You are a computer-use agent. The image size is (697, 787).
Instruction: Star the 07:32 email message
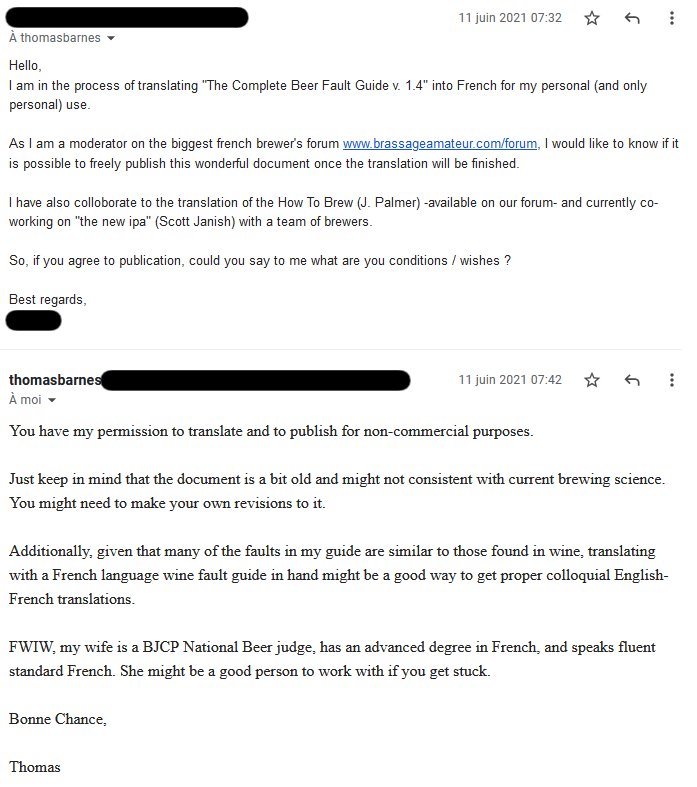592,18
